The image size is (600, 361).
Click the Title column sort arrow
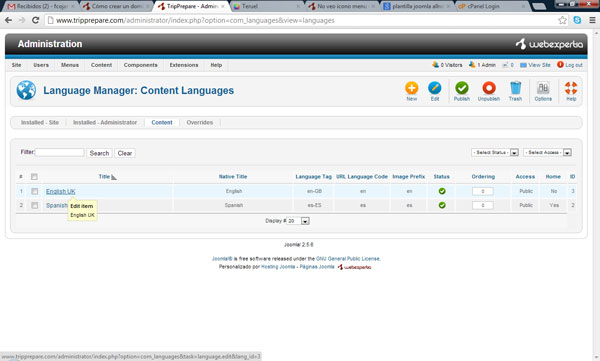[114, 177]
